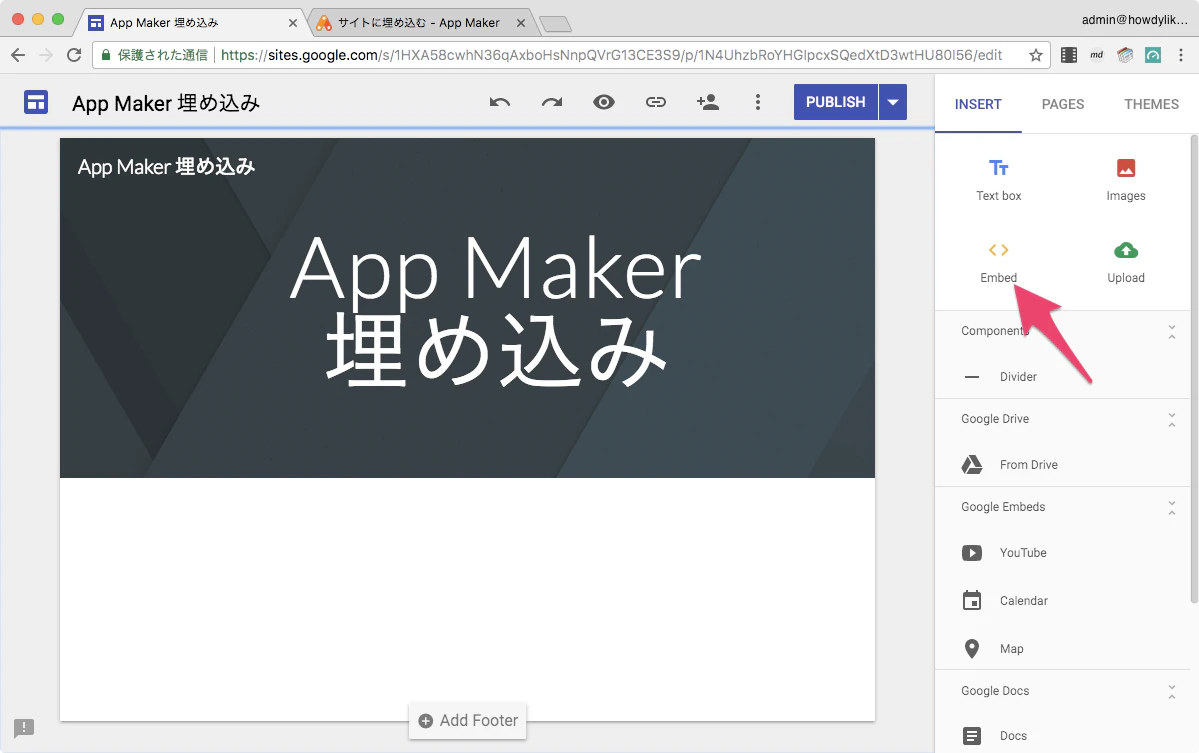Click the redo arrow icon

(x=552, y=102)
